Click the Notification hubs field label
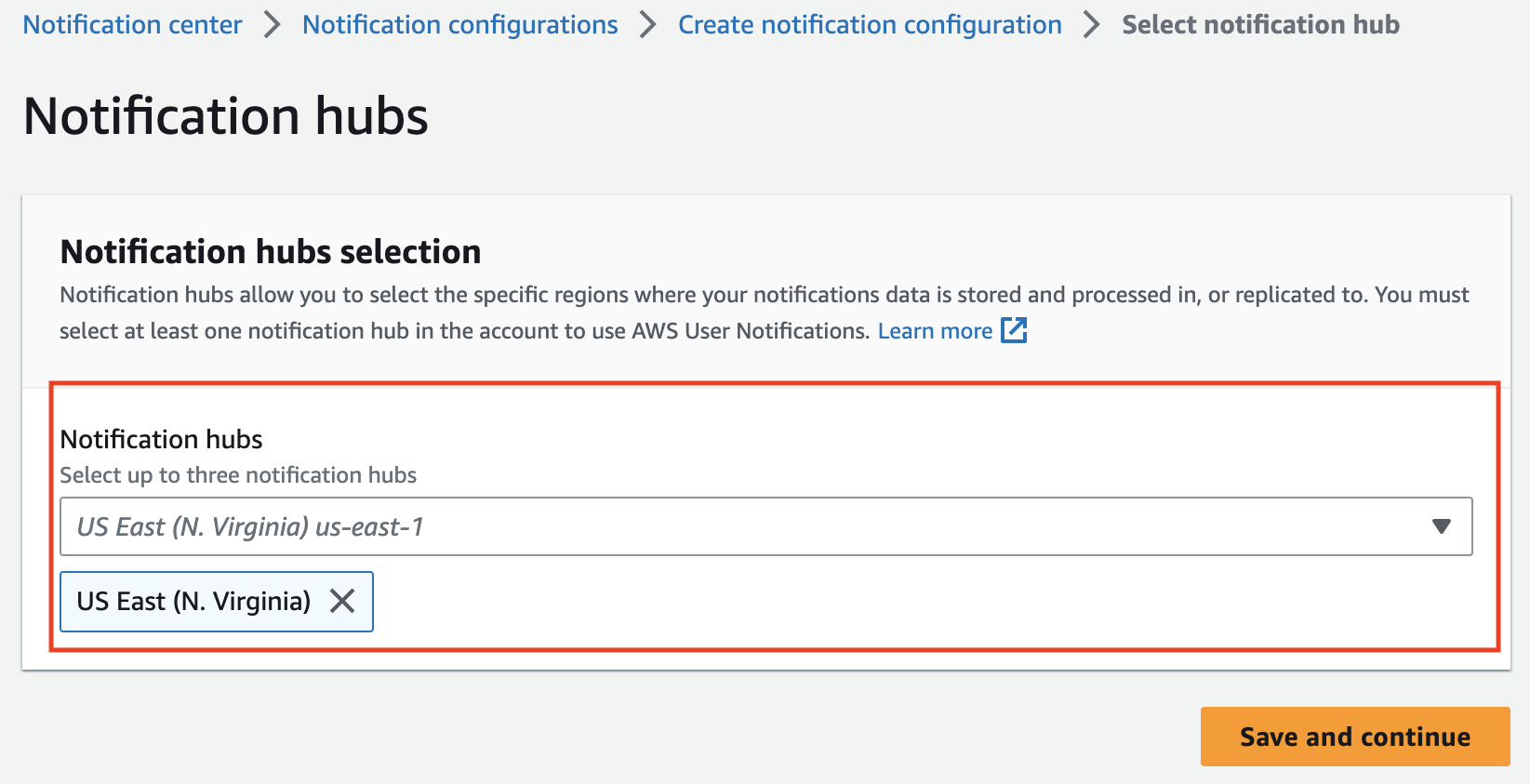 pyautogui.click(x=162, y=439)
